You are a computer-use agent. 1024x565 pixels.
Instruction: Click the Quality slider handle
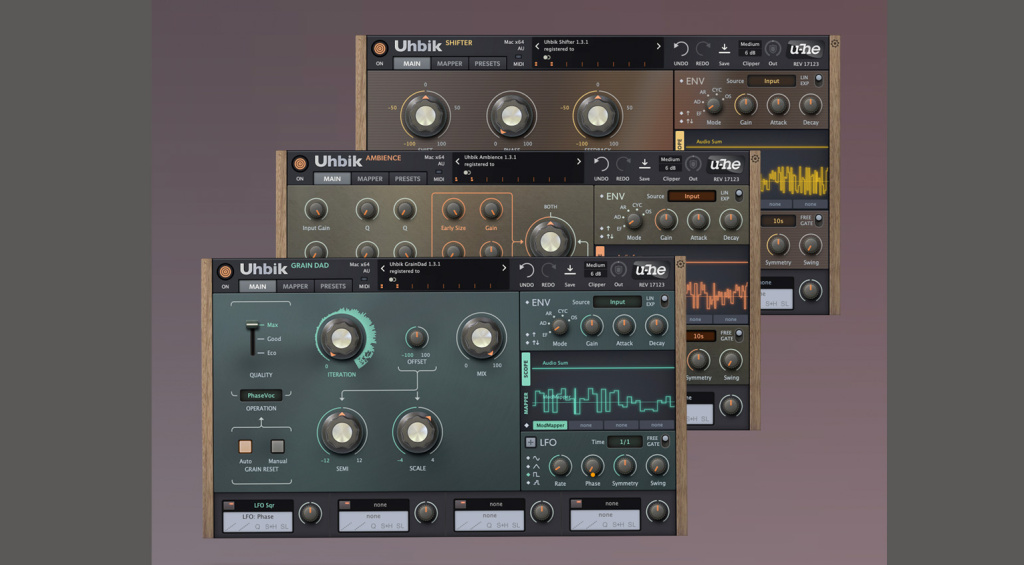pyautogui.click(x=252, y=326)
